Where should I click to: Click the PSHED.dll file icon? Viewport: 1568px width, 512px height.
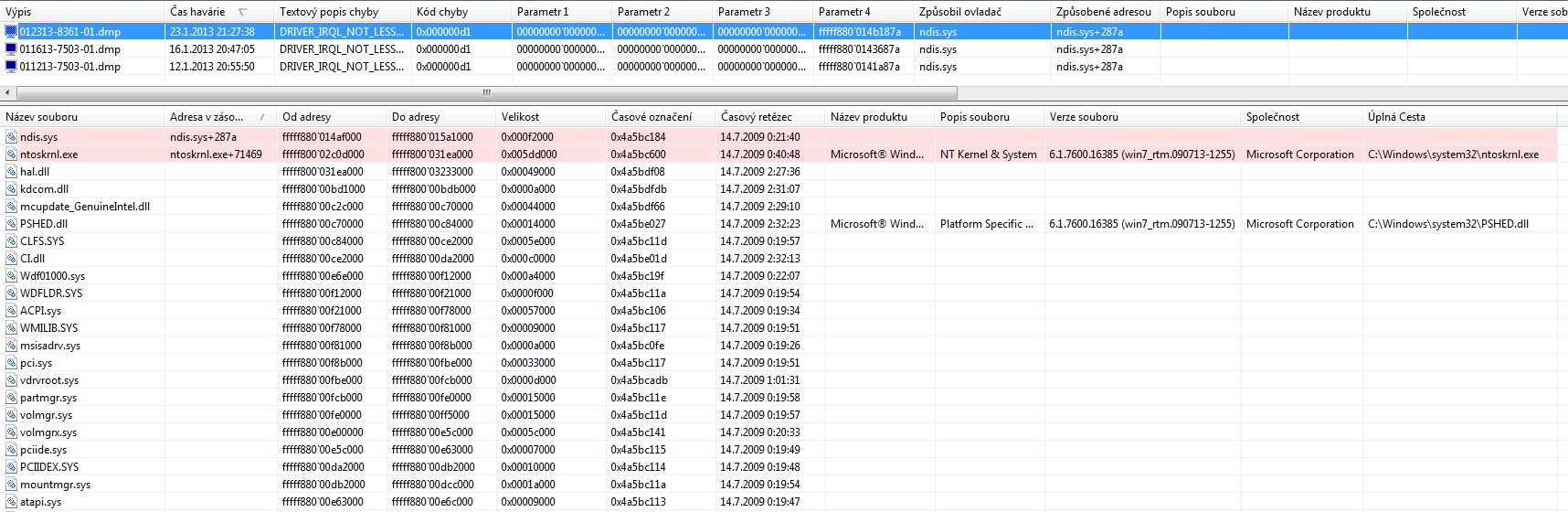tap(11, 224)
